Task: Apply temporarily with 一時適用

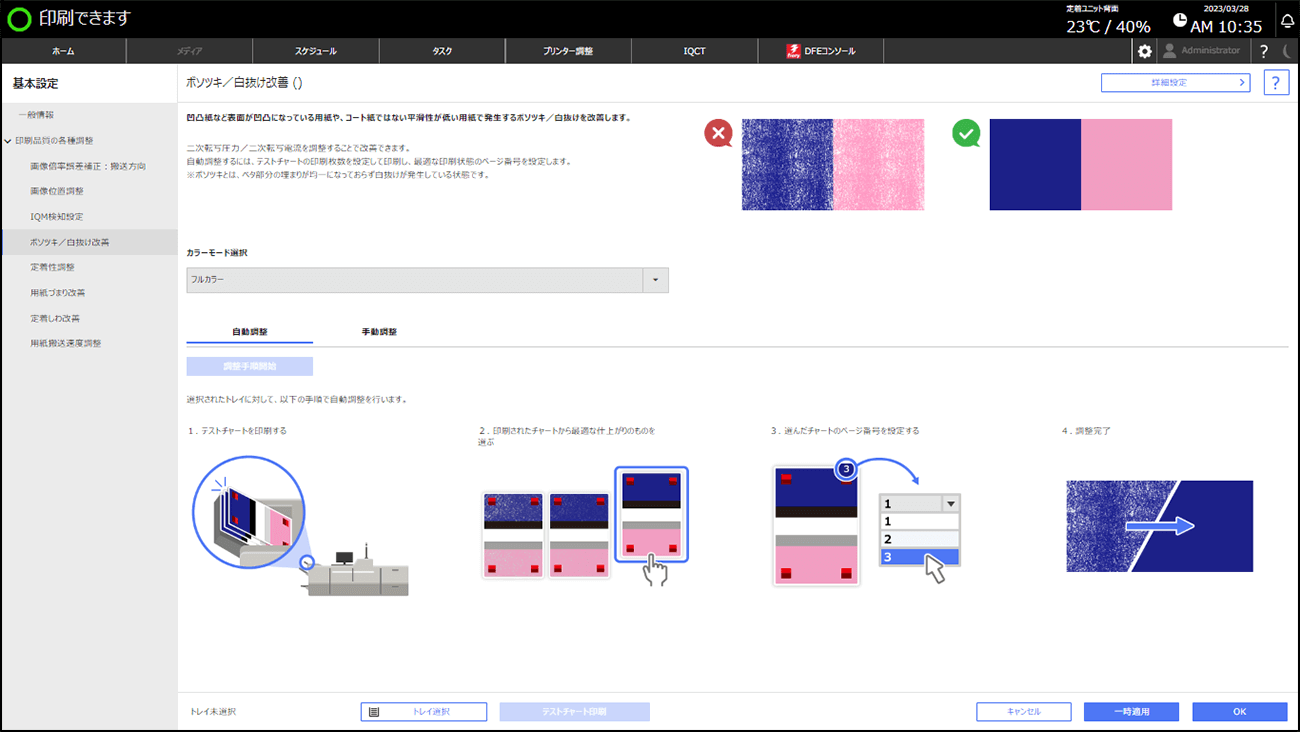Action: [x=1131, y=711]
